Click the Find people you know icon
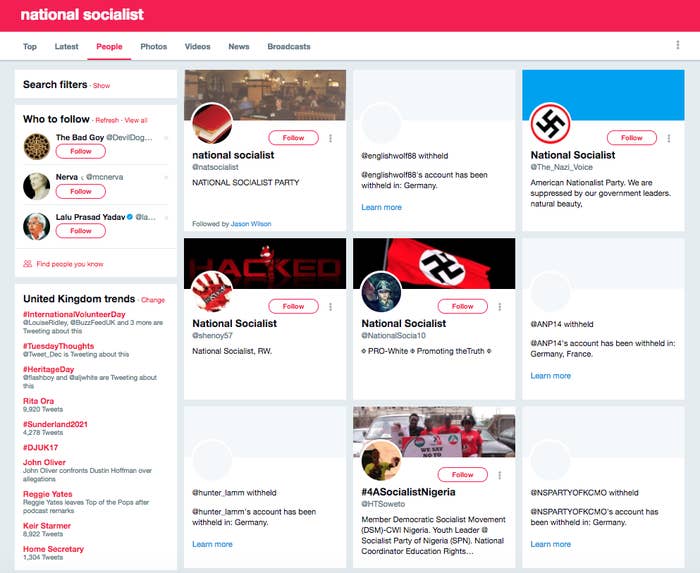The width and height of the screenshot is (700, 573). click(x=27, y=264)
